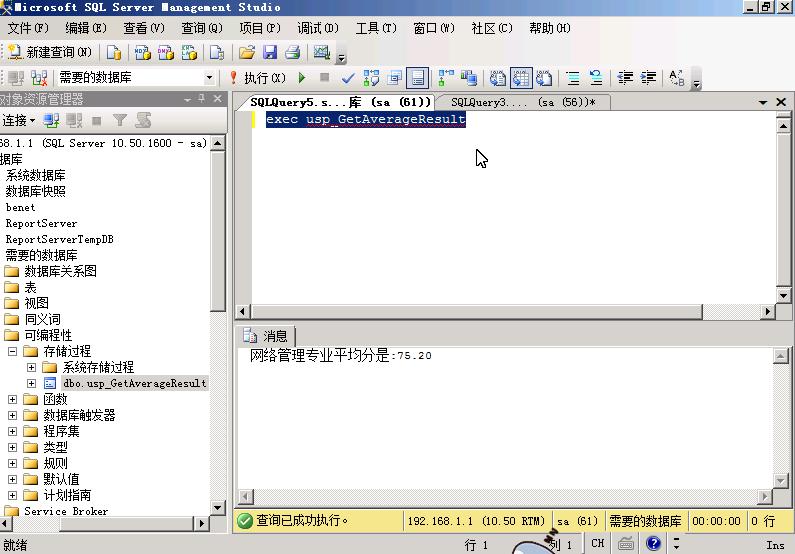
Task: Switch to the SQLQuery3 tab
Action: click(523, 102)
